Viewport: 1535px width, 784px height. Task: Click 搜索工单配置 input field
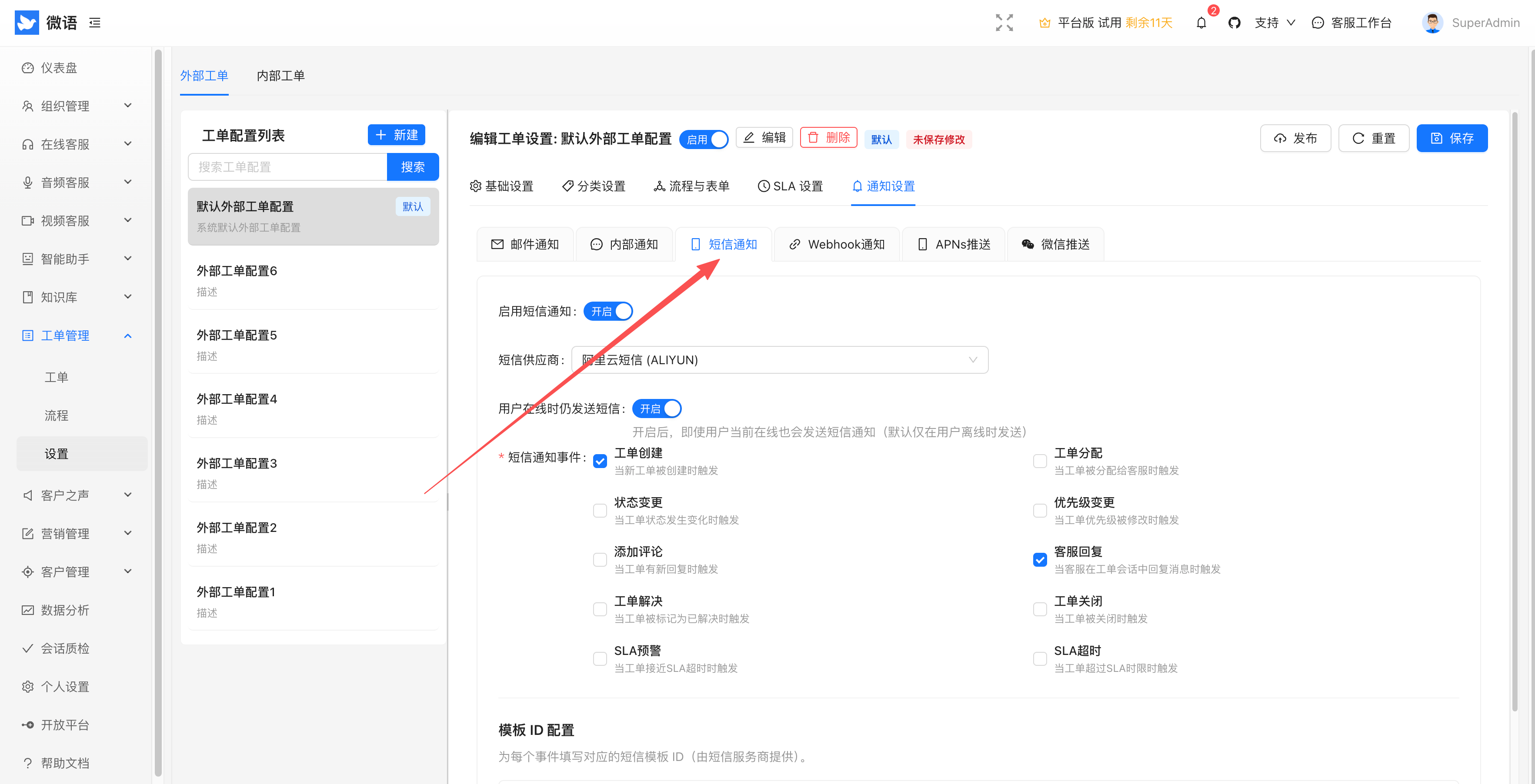[288, 167]
